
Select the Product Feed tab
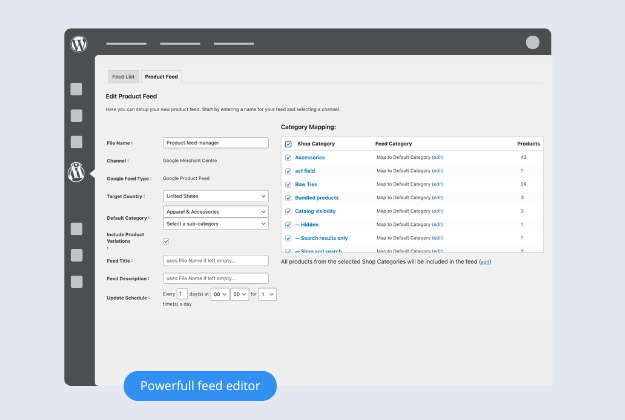160,76
